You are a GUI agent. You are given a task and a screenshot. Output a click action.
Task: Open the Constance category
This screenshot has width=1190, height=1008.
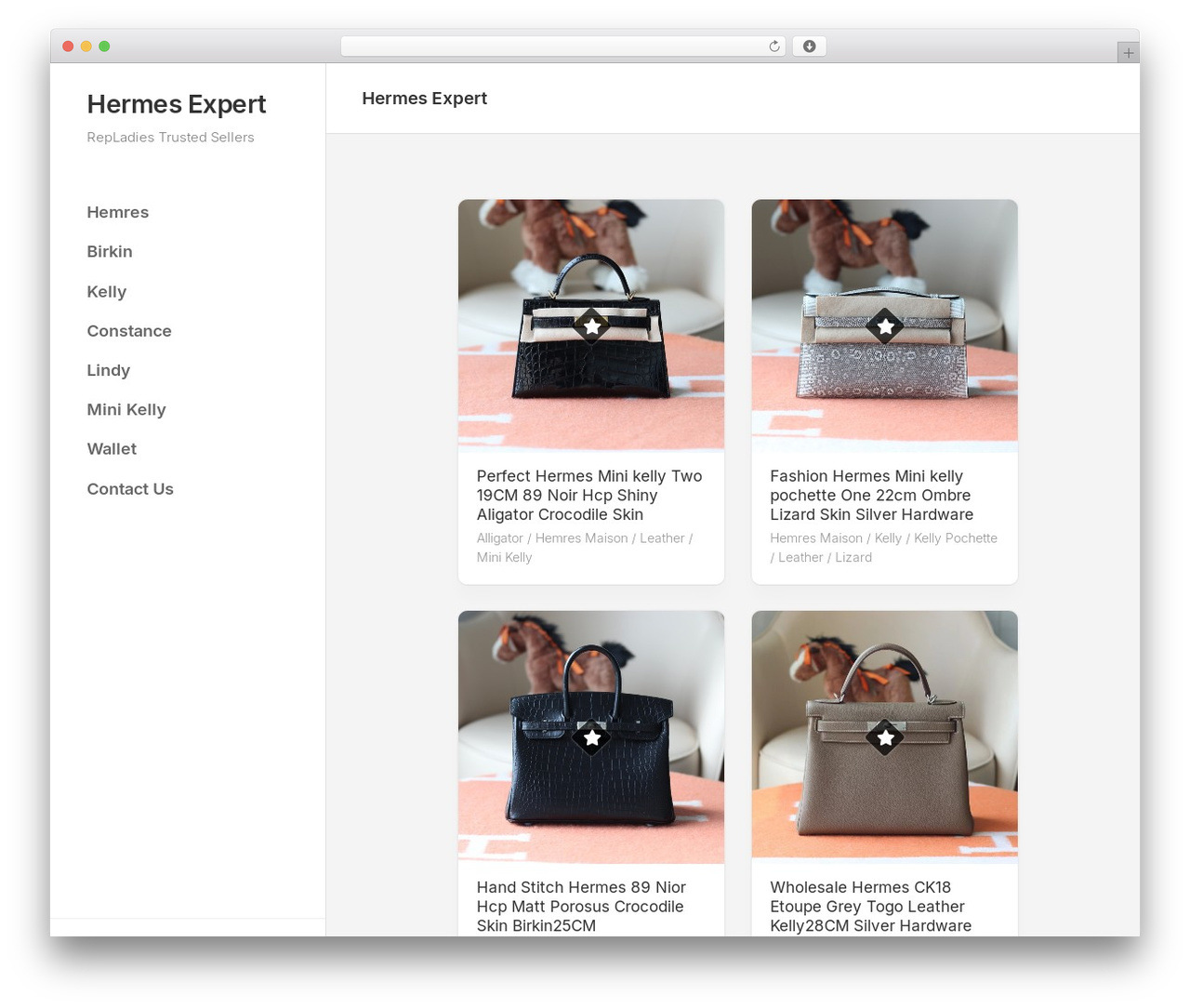pos(129,330)
